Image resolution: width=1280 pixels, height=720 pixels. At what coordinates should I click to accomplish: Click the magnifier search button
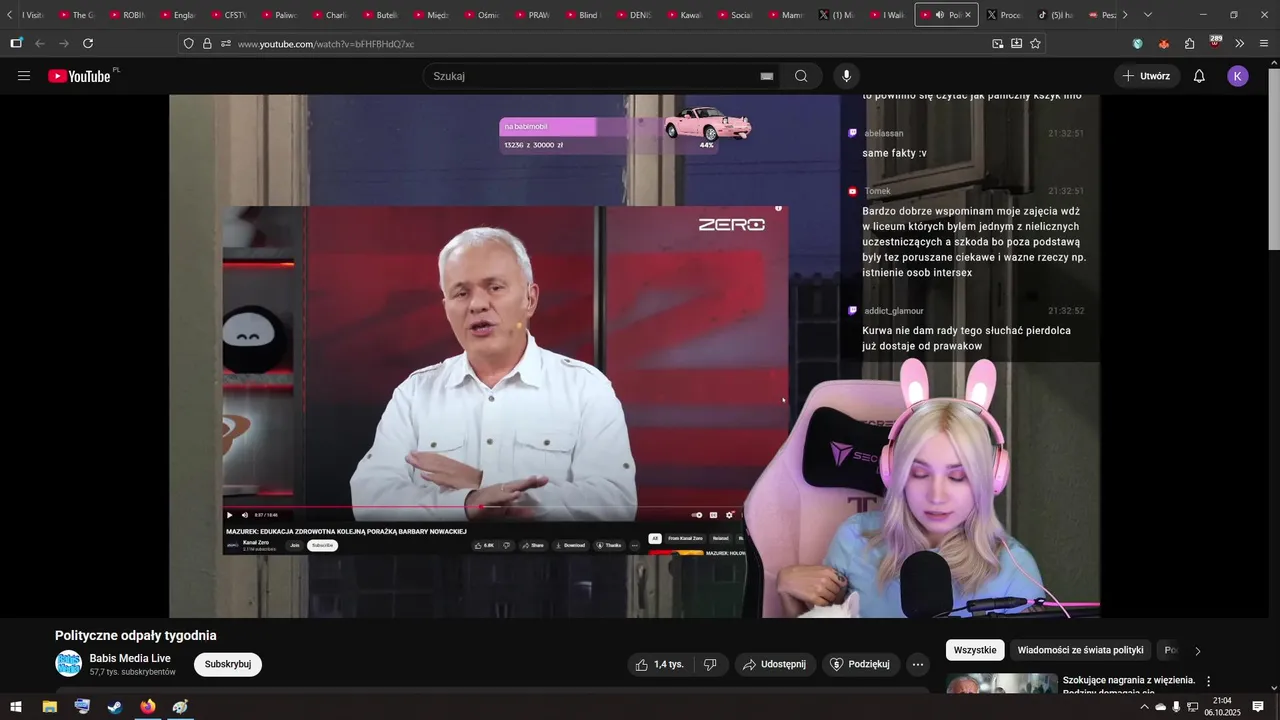(x=801, y=76)
